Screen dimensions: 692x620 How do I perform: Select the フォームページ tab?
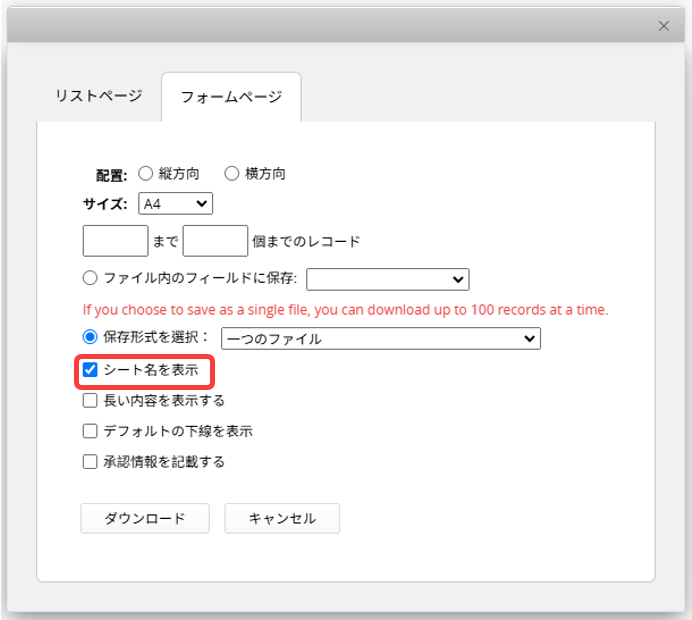tap(231, 97)
